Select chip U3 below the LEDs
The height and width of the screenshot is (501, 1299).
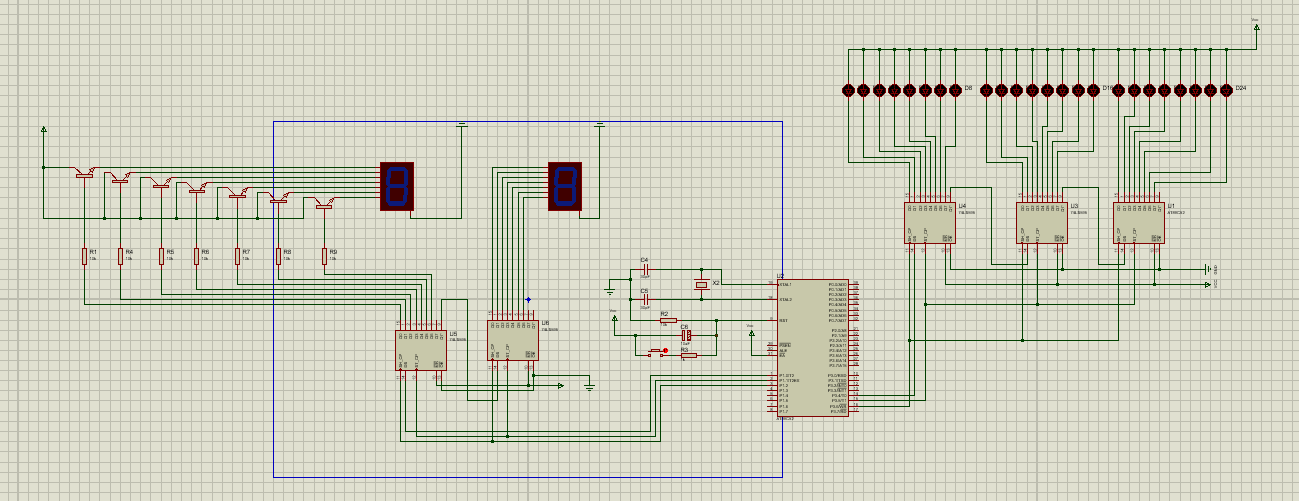click(1042, 223)
